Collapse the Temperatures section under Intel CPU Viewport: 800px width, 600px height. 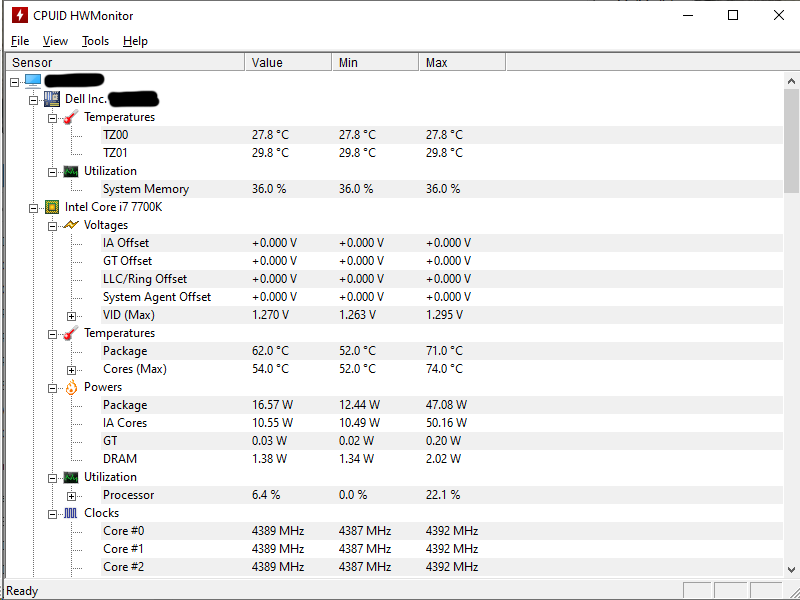[x=52, y=333]
